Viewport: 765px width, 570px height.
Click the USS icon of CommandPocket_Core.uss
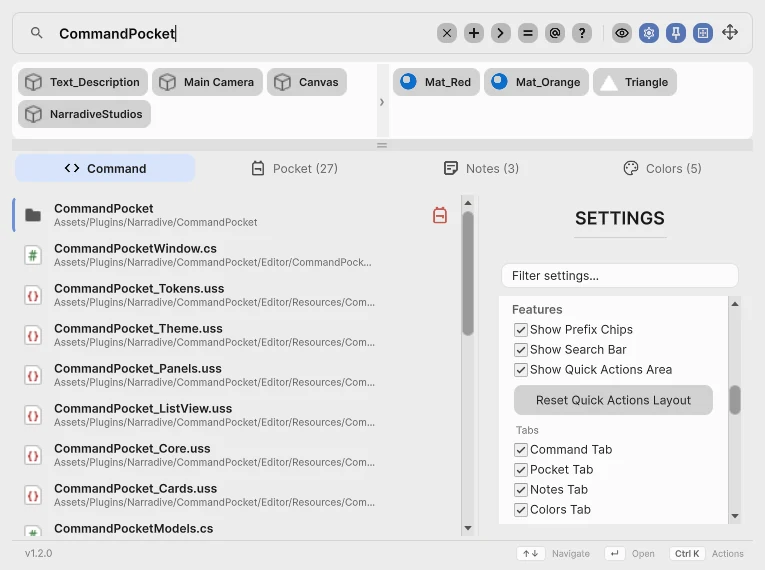[33, 455]
